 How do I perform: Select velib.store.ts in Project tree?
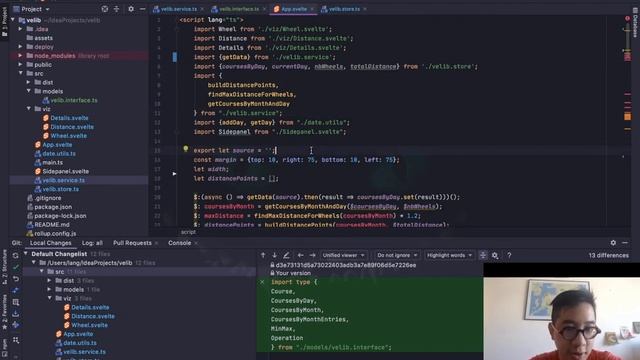coord(57,189)
